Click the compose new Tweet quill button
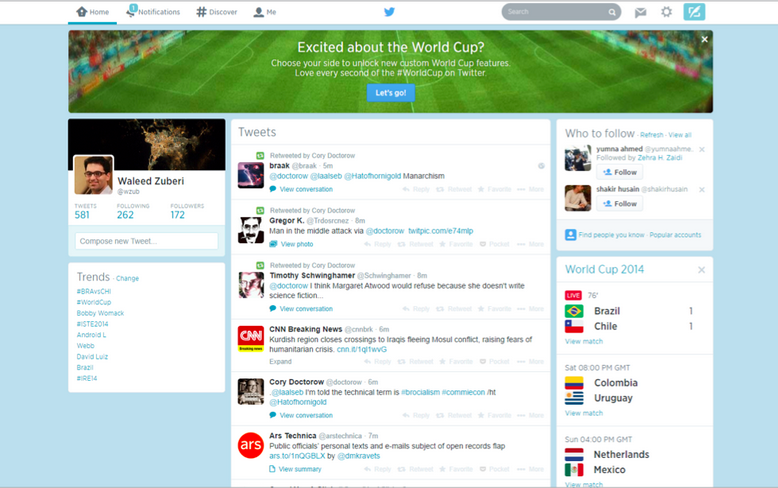The width and height of the screenshot is (778, 488). pos(694,12)
